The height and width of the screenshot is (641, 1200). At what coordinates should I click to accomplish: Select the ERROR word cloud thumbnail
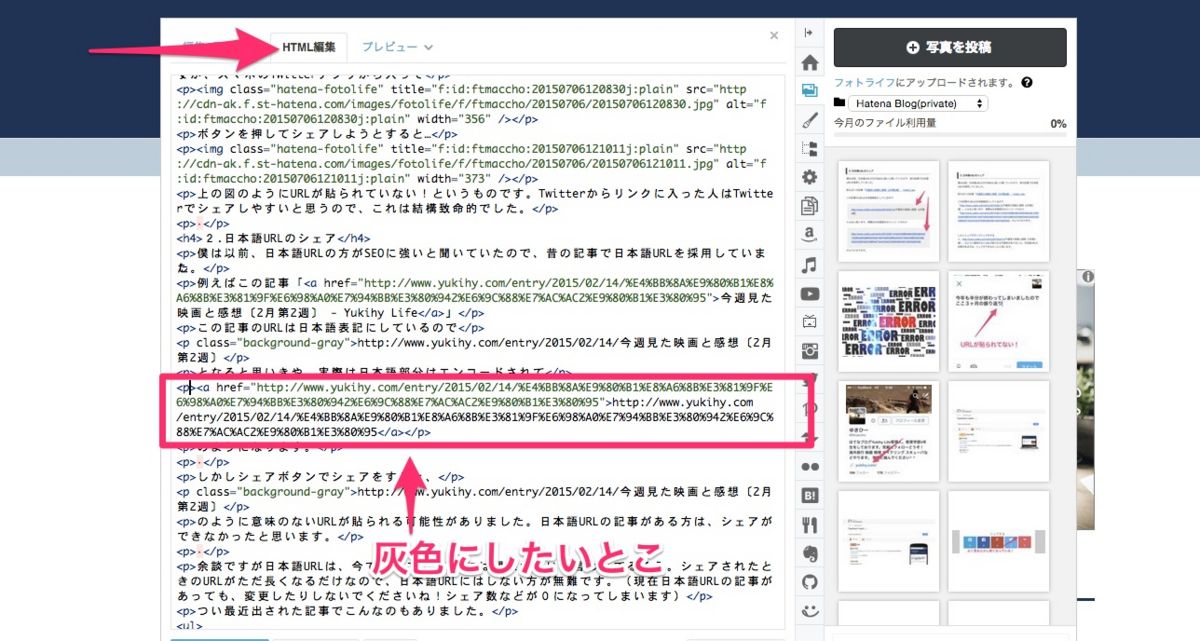pos(889,321)
